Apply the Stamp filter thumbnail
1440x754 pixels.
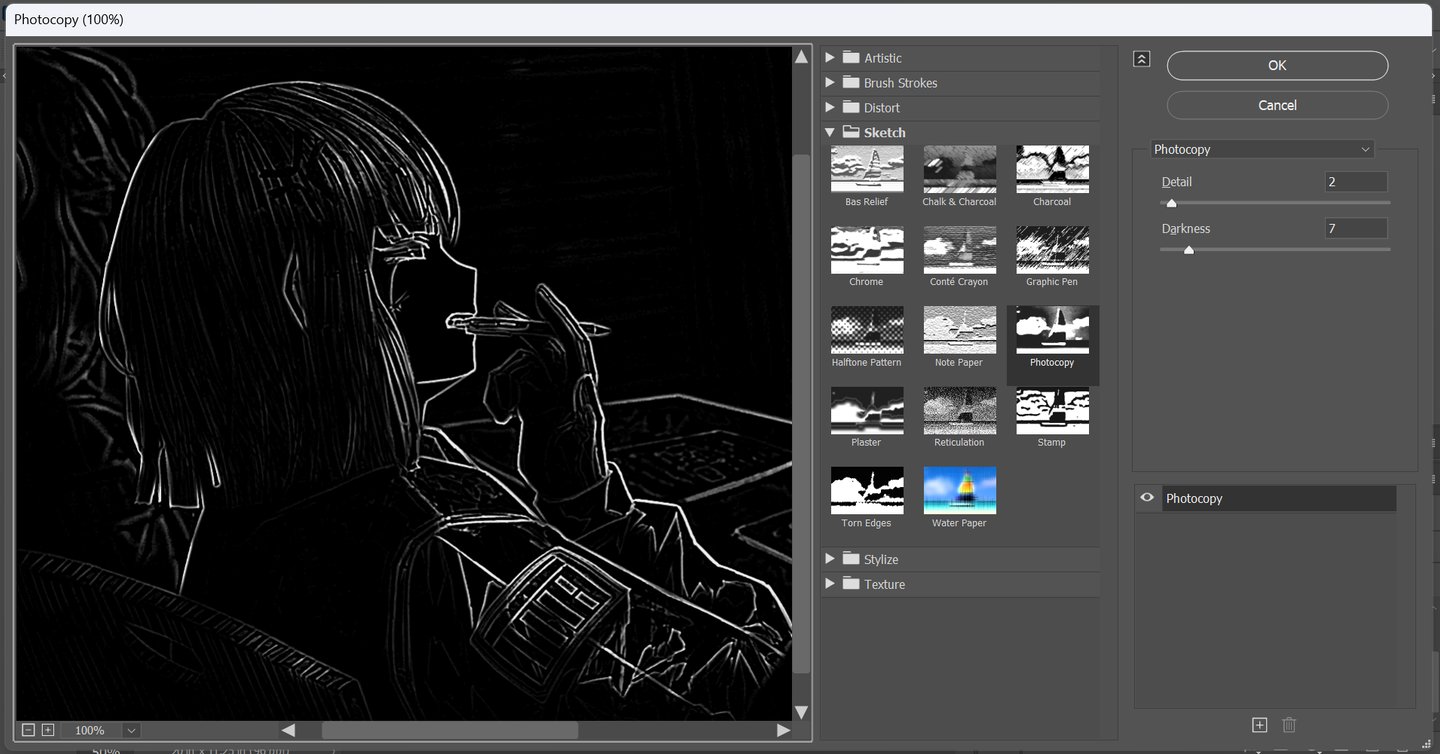(1052, 410)
